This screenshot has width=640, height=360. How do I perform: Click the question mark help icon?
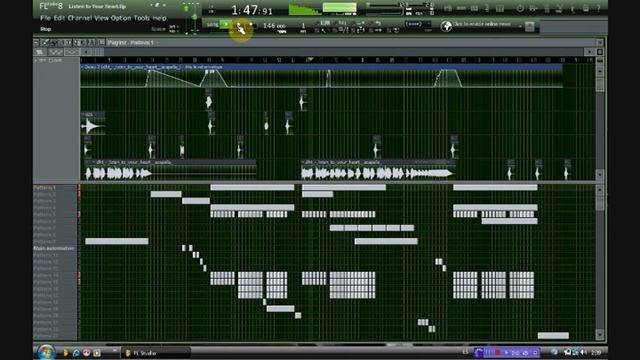(598, 8)
